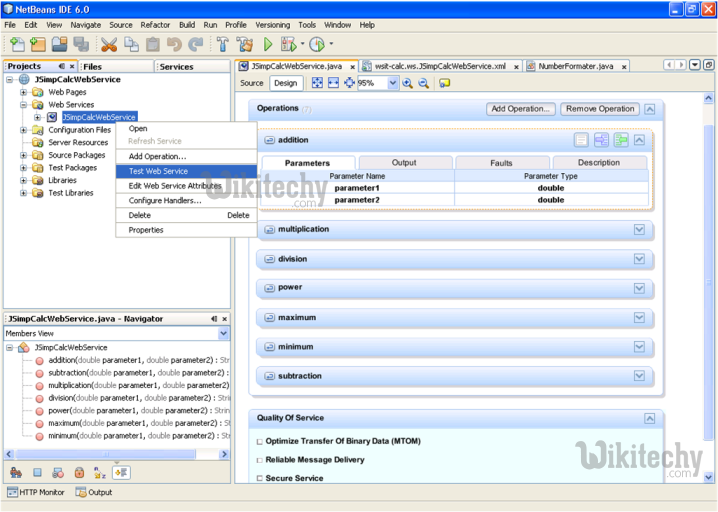This screenshot has width=718, height=512.
Task: Choose Configure Handlers... in the context menu
Action: [186, 201]
